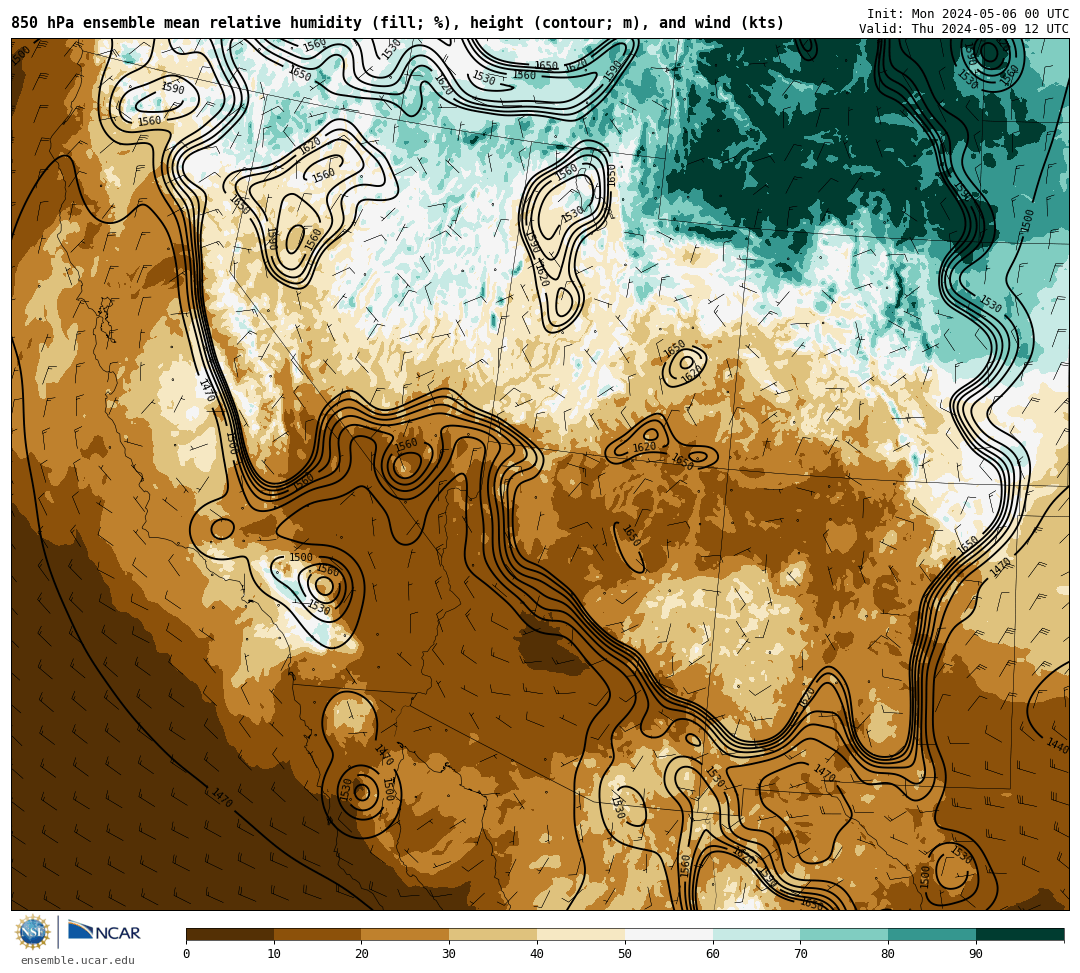Click the colorbar tick label '60'

click(x=713, y=954)
